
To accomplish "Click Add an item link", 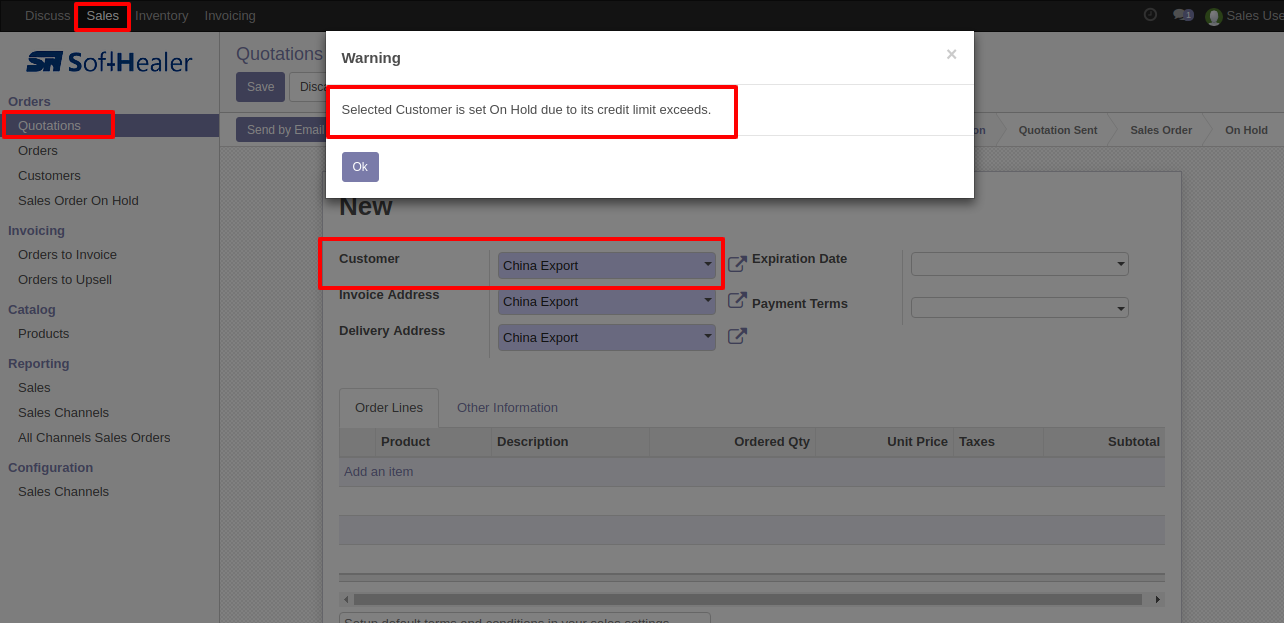I will (x=378, y=472).
